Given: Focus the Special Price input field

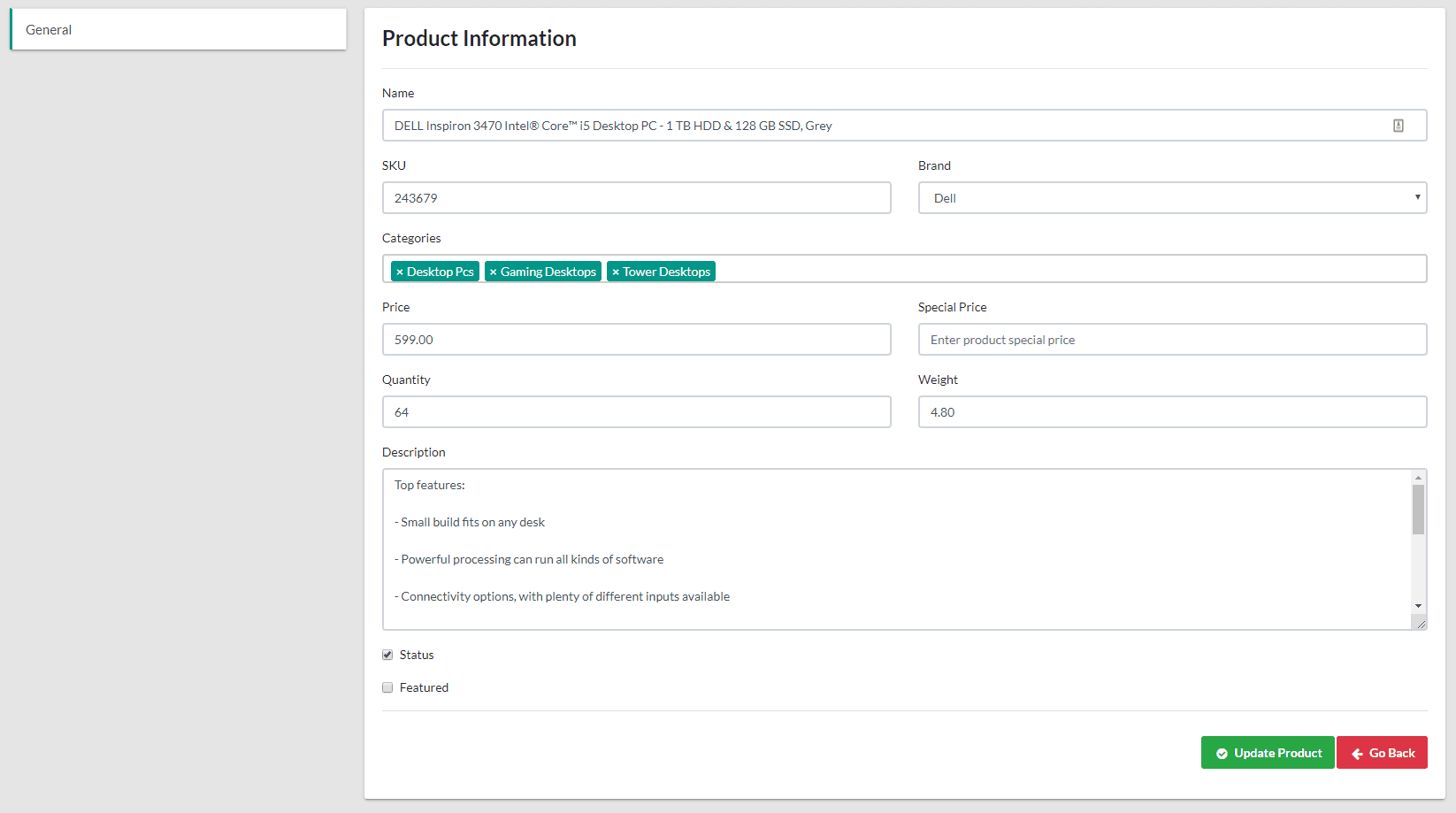Looking at the screenshot, I should (1172, 340).
